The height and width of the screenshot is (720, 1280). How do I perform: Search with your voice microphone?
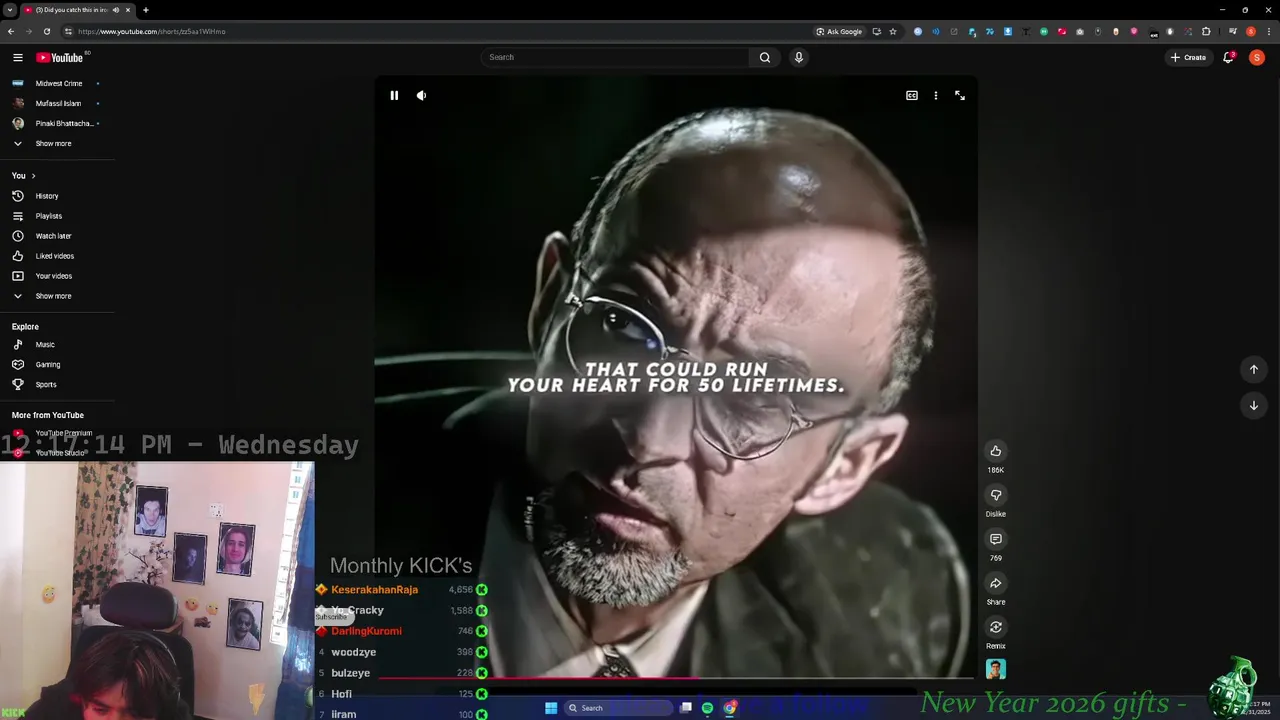point(798,57)
